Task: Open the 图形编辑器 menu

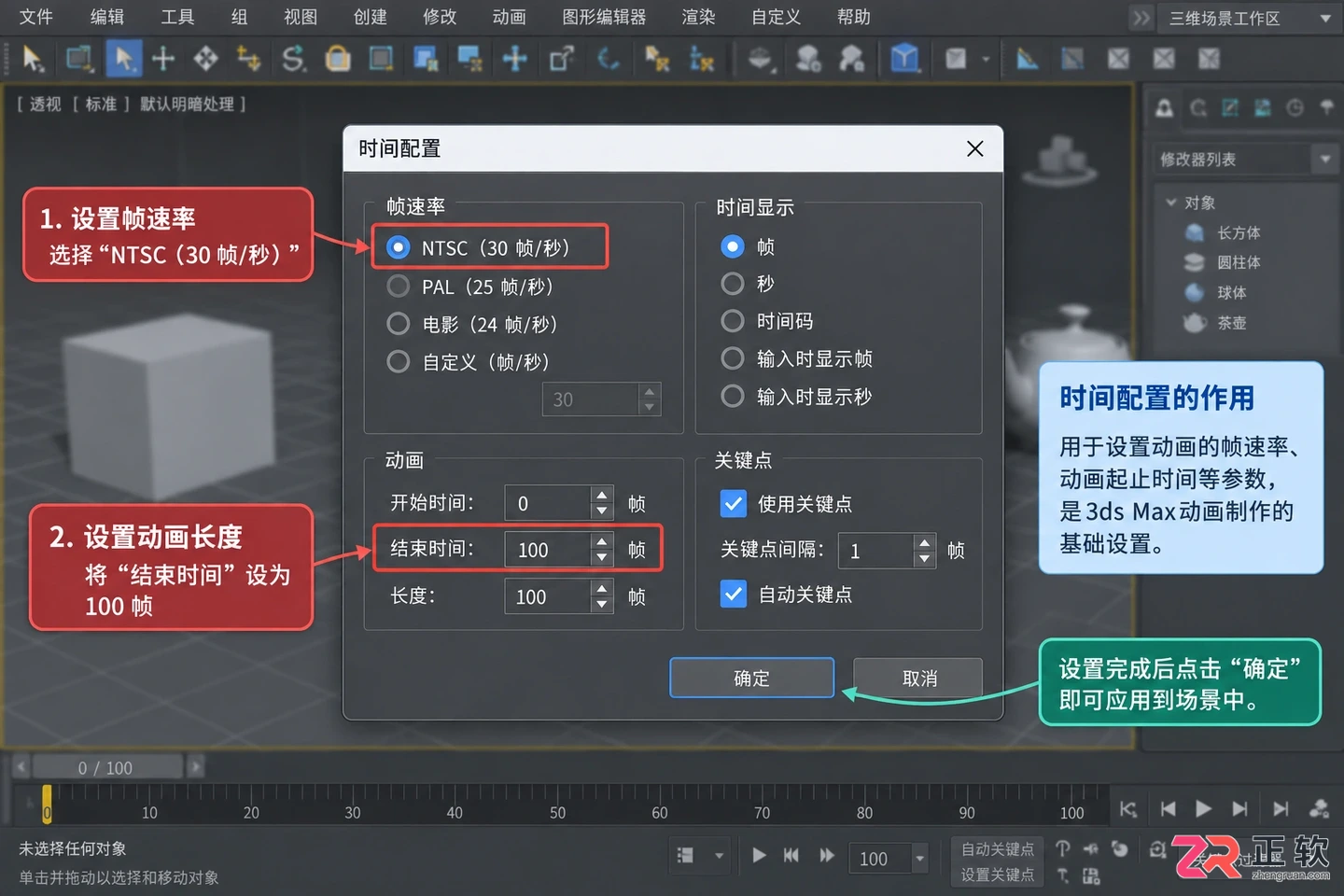Action: [x=604, y=17]
